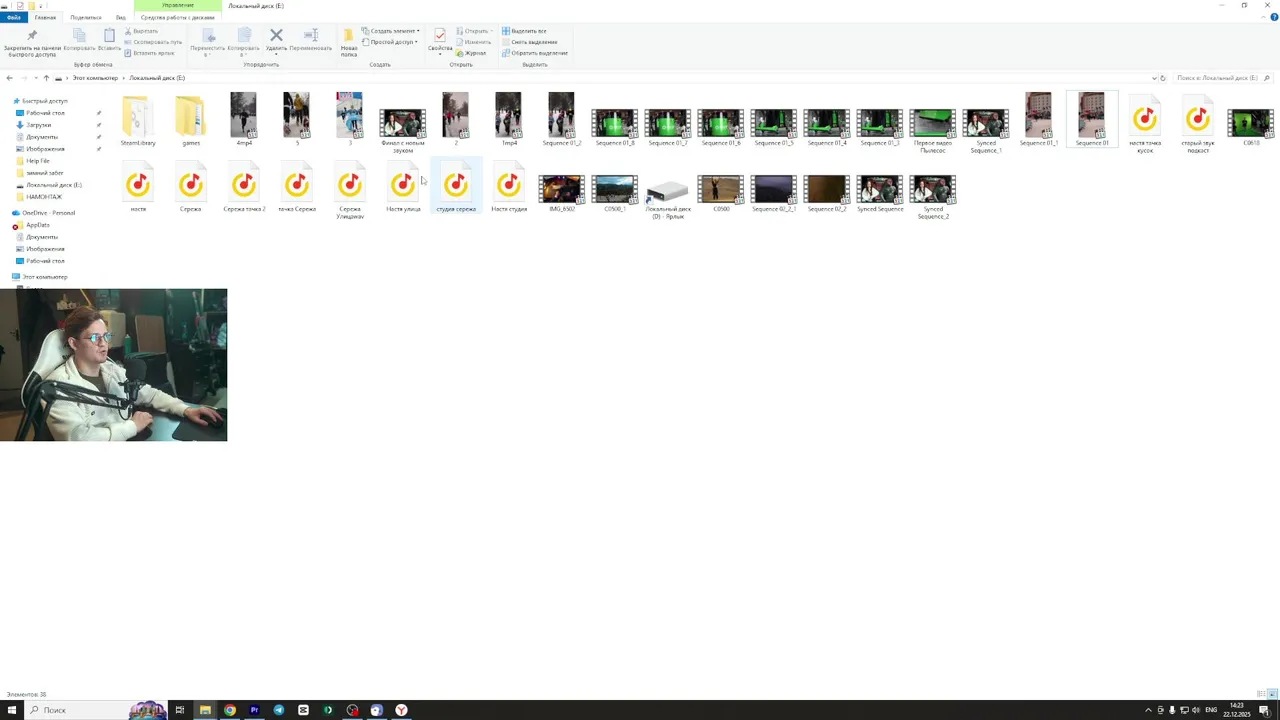Select the Sequence 01_8 video
1280x720 pixels.
click(614, 127)
